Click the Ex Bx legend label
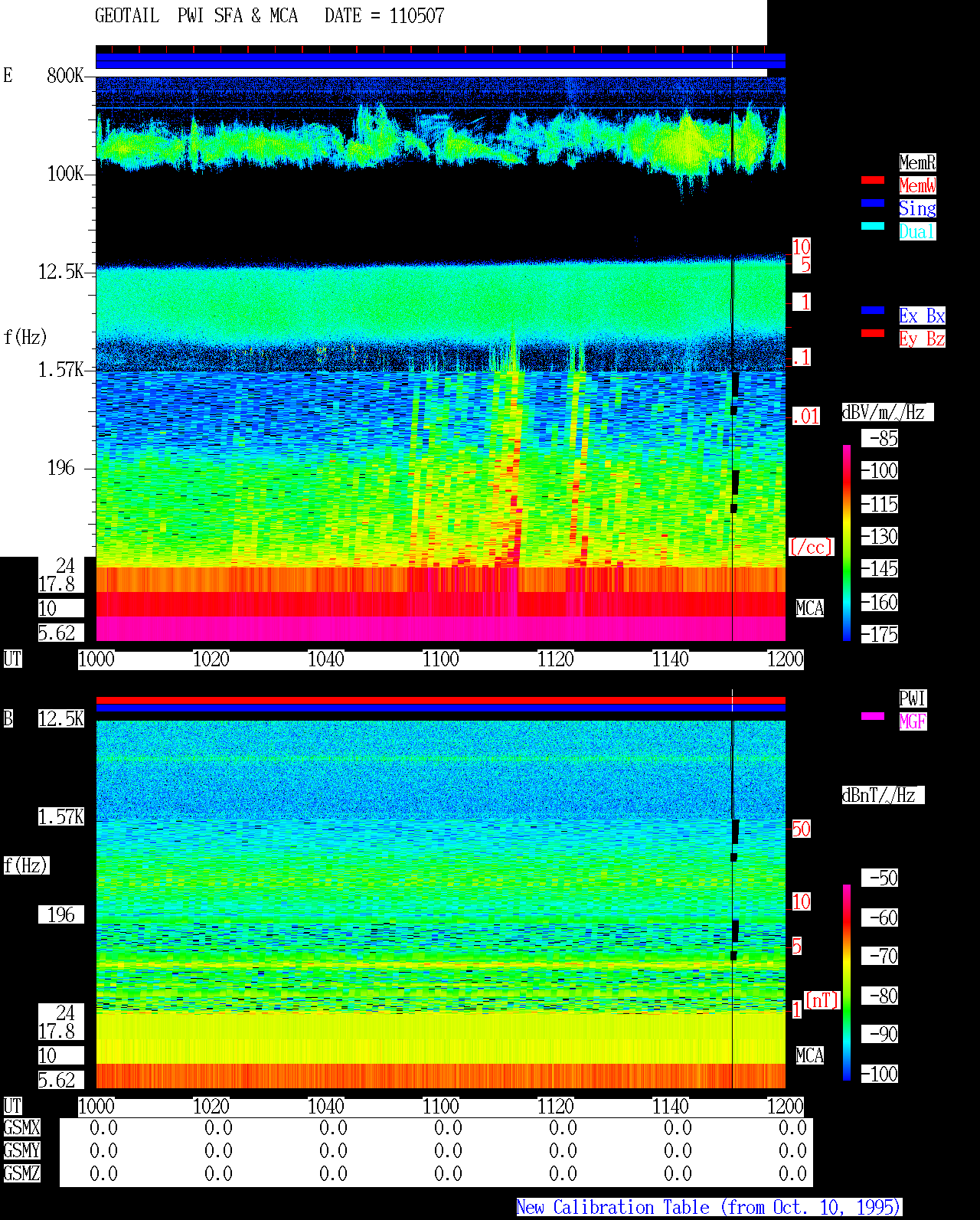Screen dimensions: 980x1220 pos(922,316)
